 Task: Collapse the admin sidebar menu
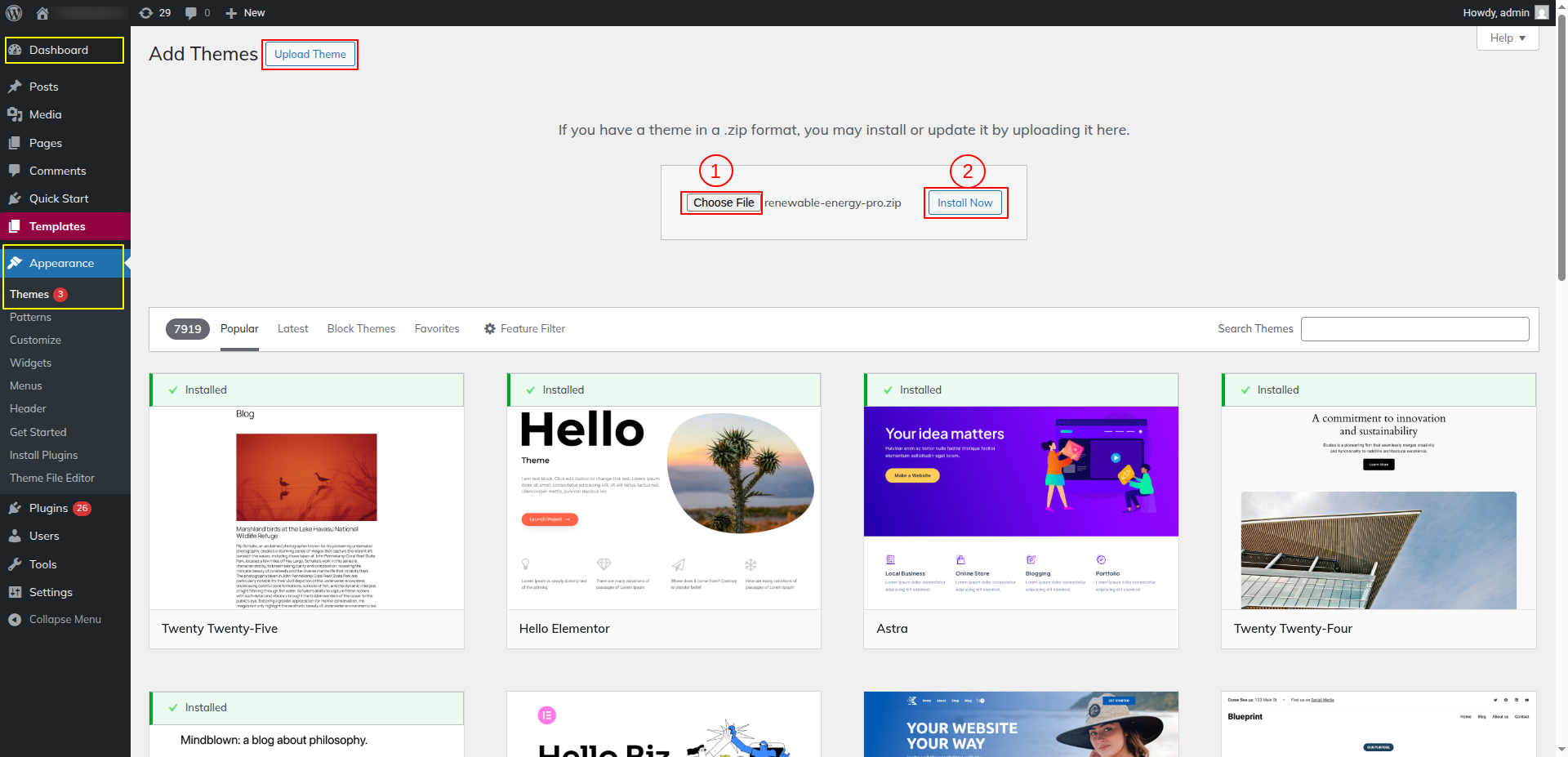point(55,620)
